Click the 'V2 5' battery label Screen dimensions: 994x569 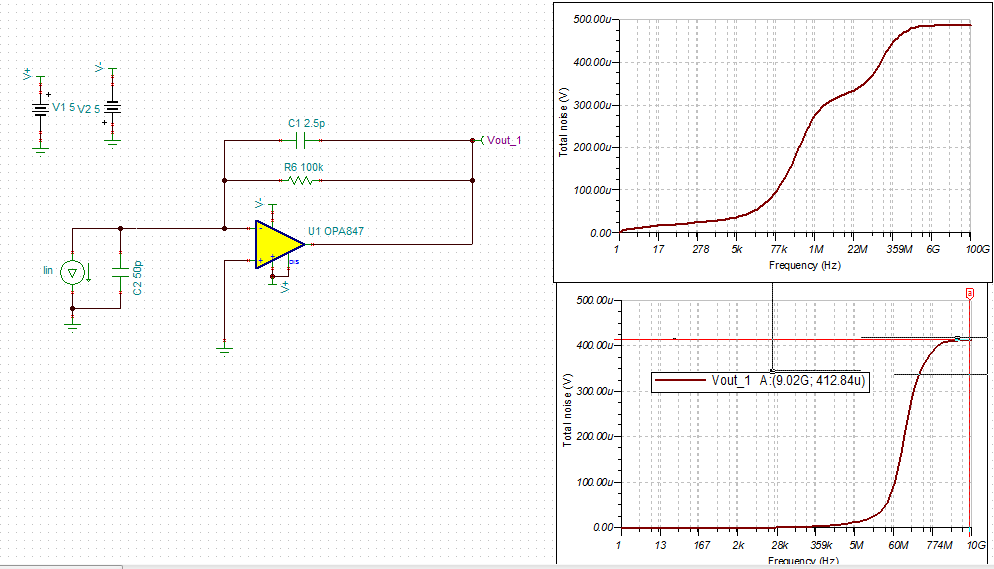(x=89, y=108)
